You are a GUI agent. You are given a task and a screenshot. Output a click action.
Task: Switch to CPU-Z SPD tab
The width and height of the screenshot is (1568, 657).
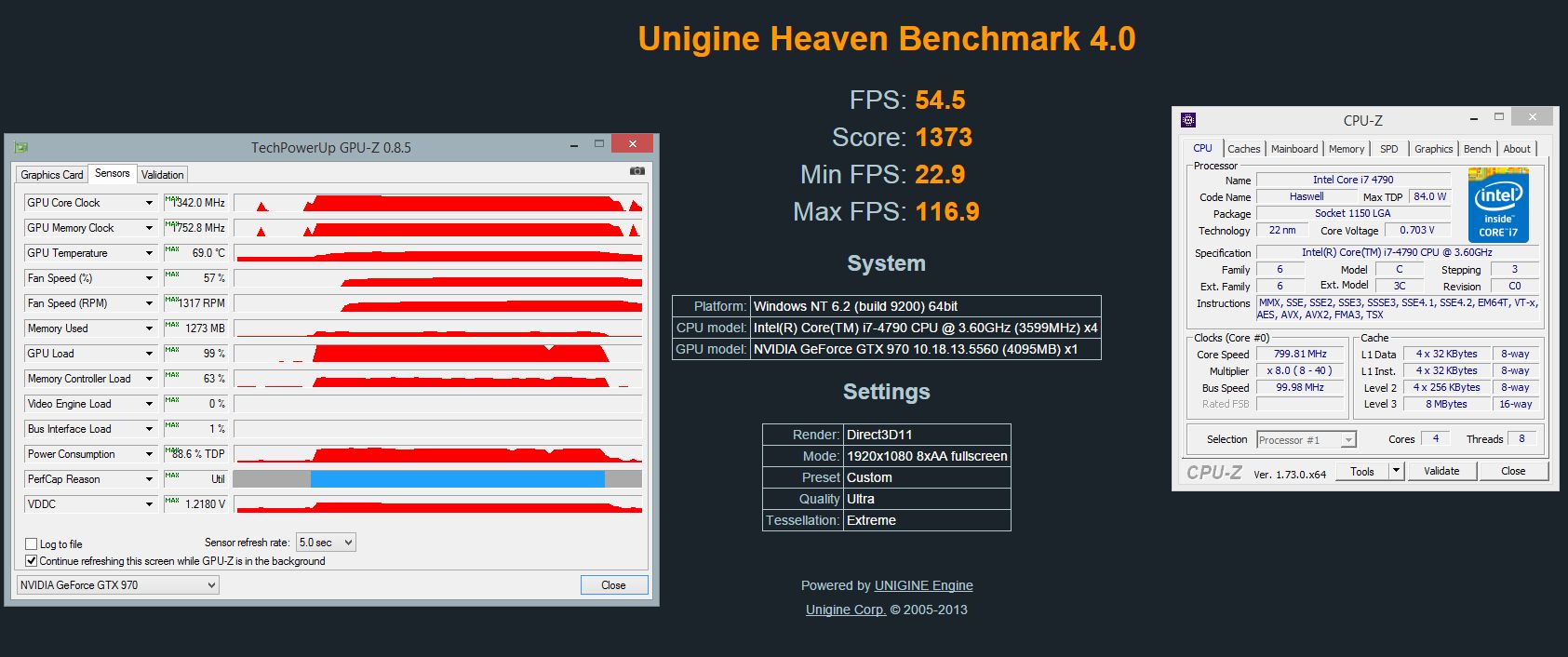(x=1389, y=149)
